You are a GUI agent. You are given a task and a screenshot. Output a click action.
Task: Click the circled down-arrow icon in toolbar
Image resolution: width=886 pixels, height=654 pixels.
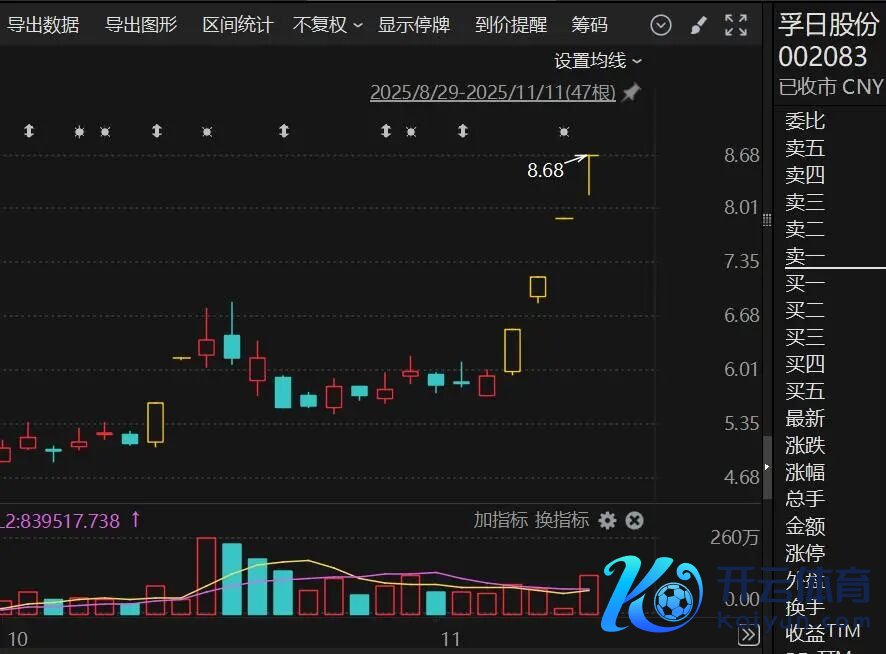point(661,25)
